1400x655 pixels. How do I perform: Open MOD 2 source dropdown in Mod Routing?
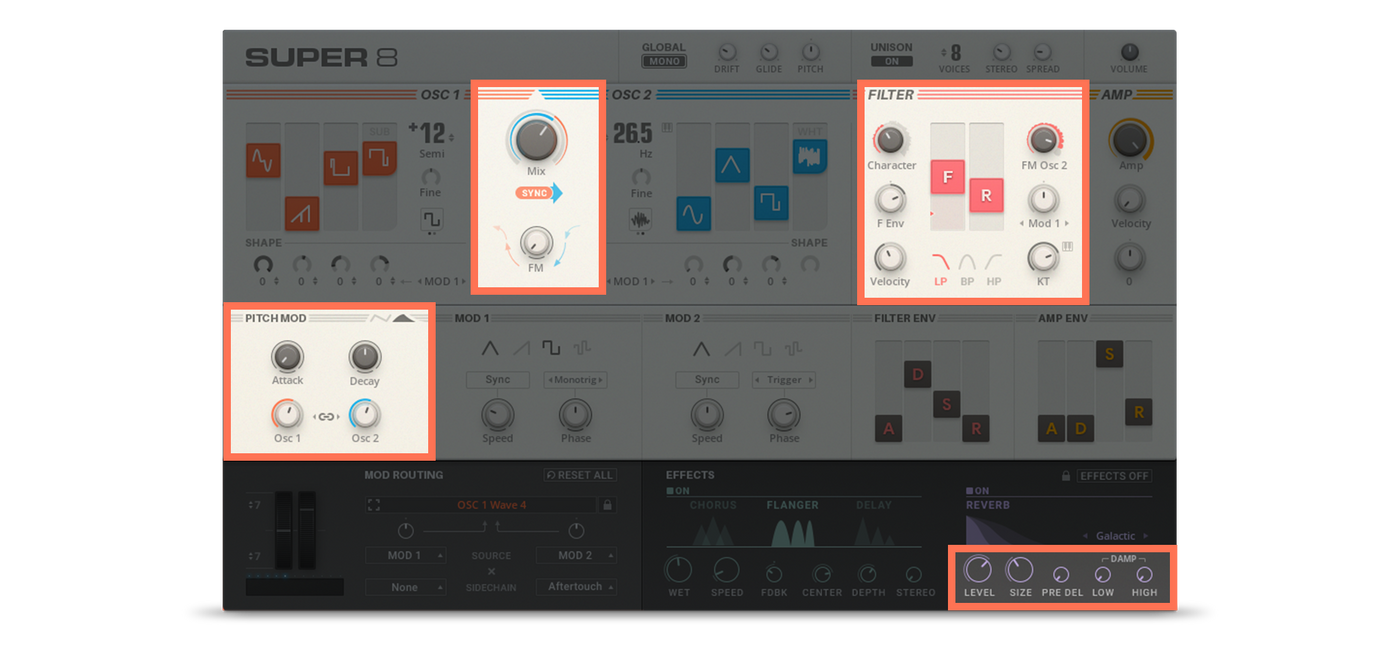tap(576, 555)
